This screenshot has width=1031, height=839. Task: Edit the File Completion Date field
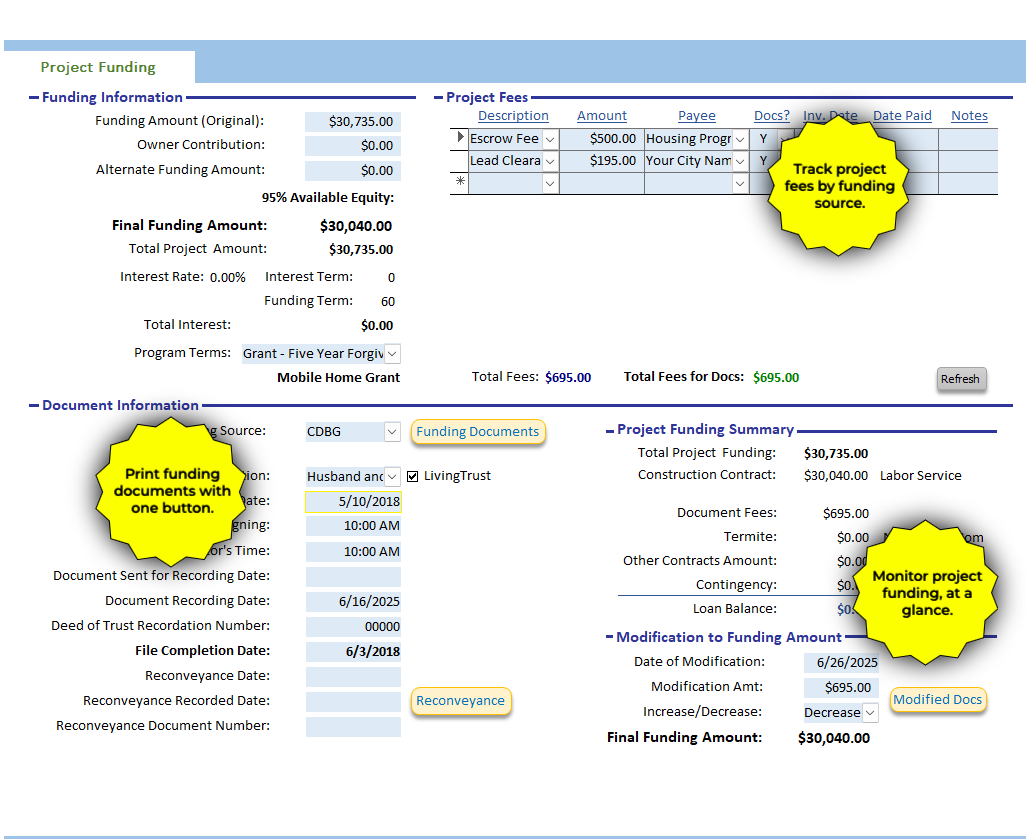(x=353, y=652)
